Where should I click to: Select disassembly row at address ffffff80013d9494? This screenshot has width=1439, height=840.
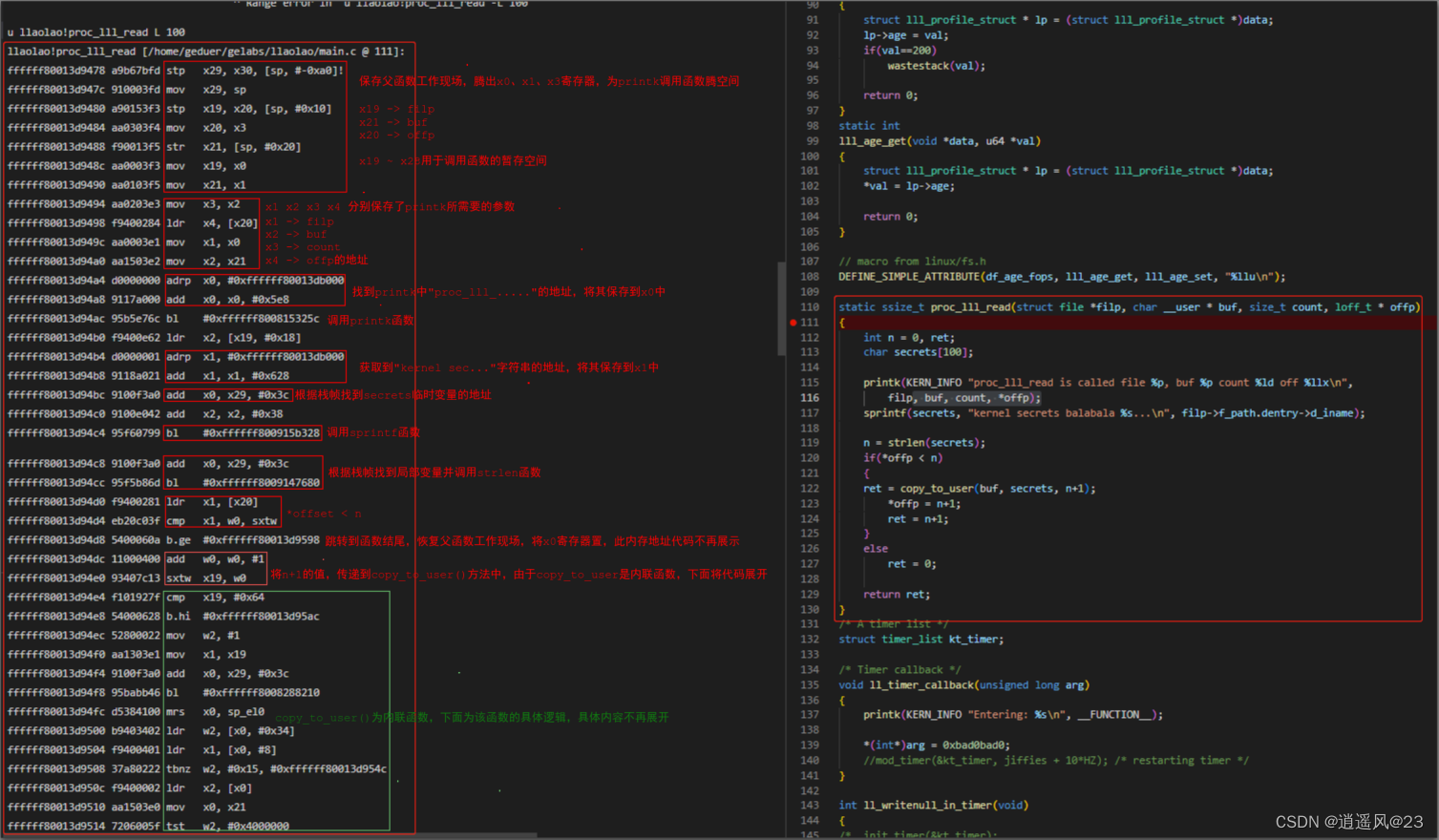coord(124,204)
